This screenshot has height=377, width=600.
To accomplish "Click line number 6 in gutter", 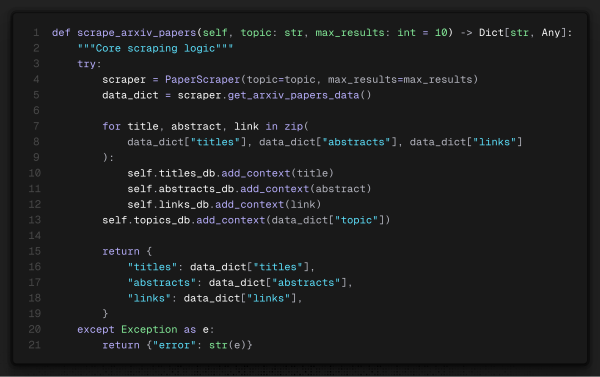I will [x=36, y=111].
